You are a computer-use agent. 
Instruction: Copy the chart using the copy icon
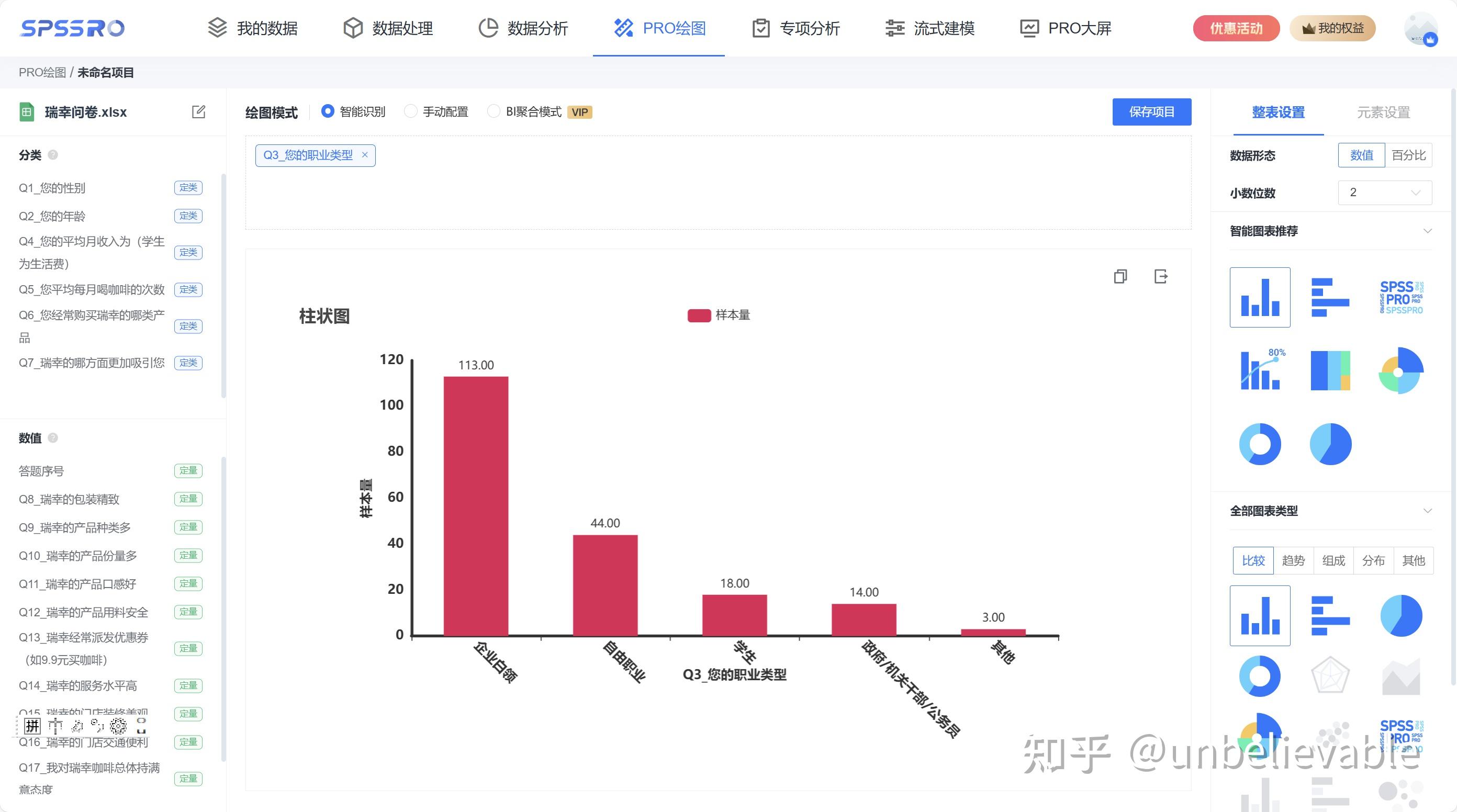[1120, 277]
